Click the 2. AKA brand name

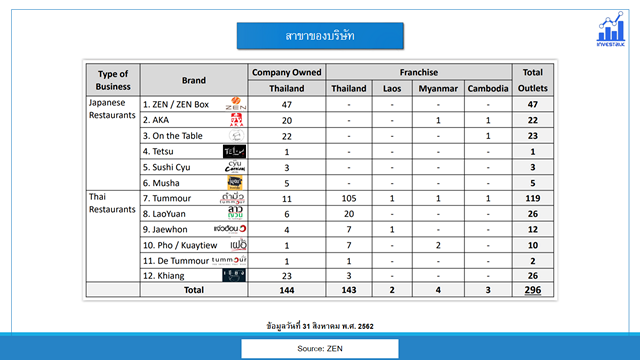(x=156, y=120)
